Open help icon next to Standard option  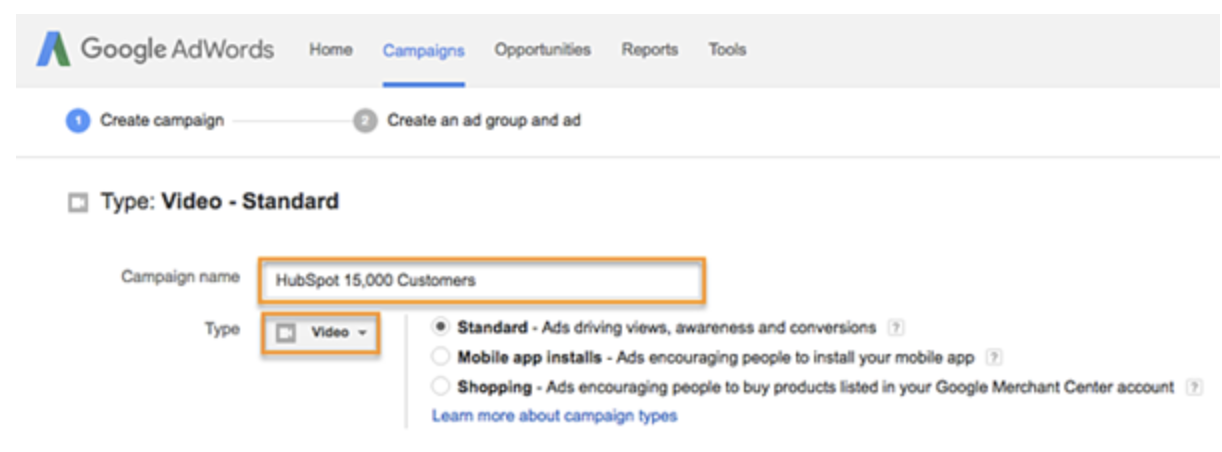click(x=896, y=328)
